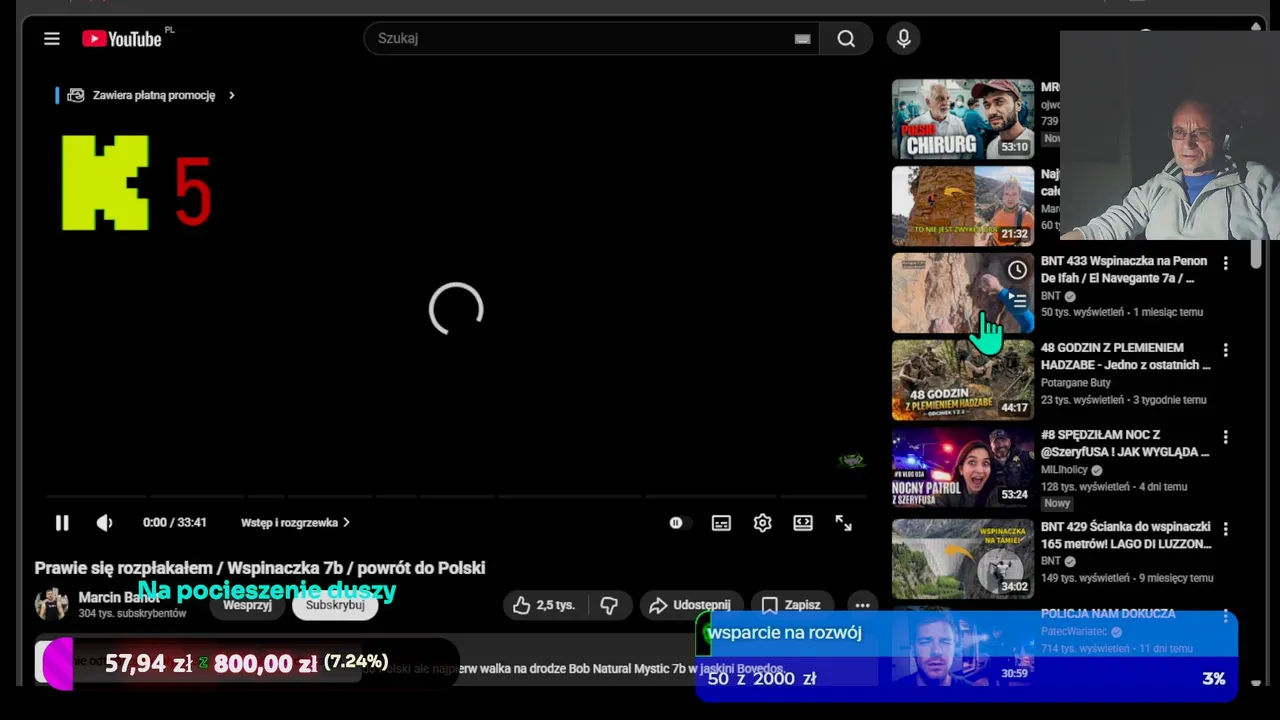Switch to theater mode

[803, 522]
